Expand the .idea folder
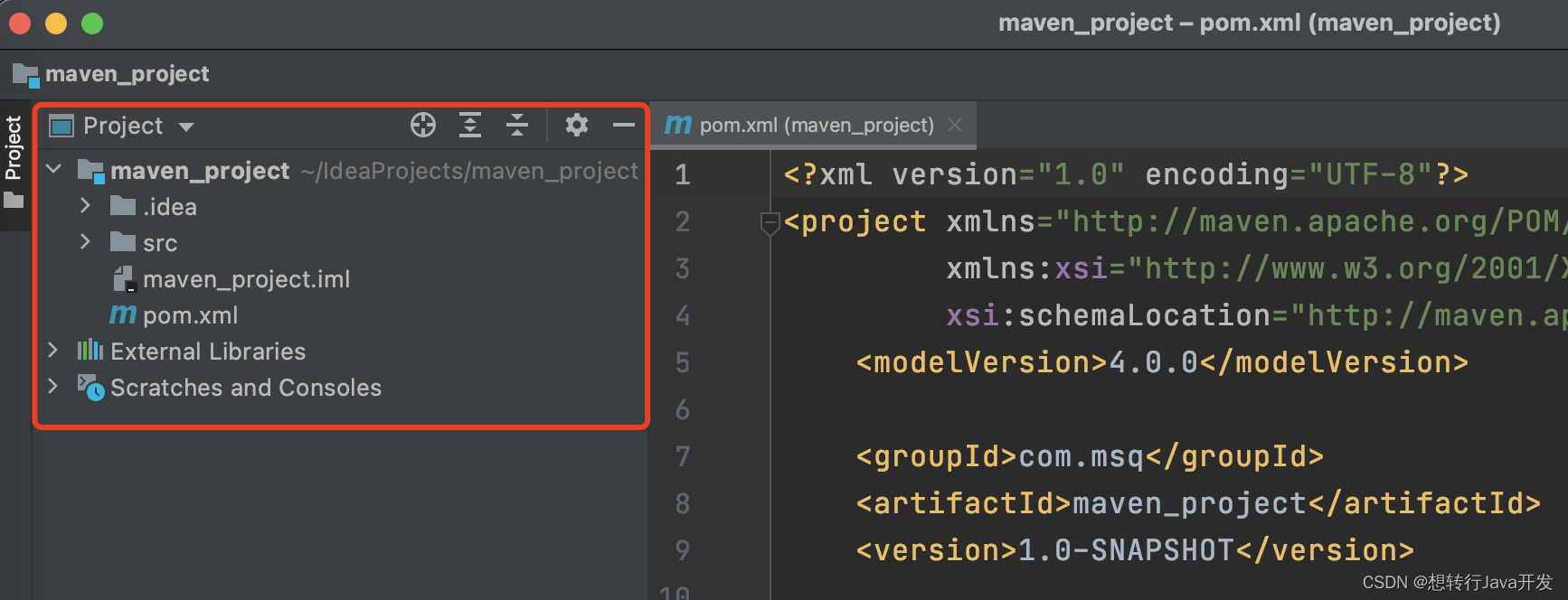This screenshot has height=600, width=1568. (85, 206)
